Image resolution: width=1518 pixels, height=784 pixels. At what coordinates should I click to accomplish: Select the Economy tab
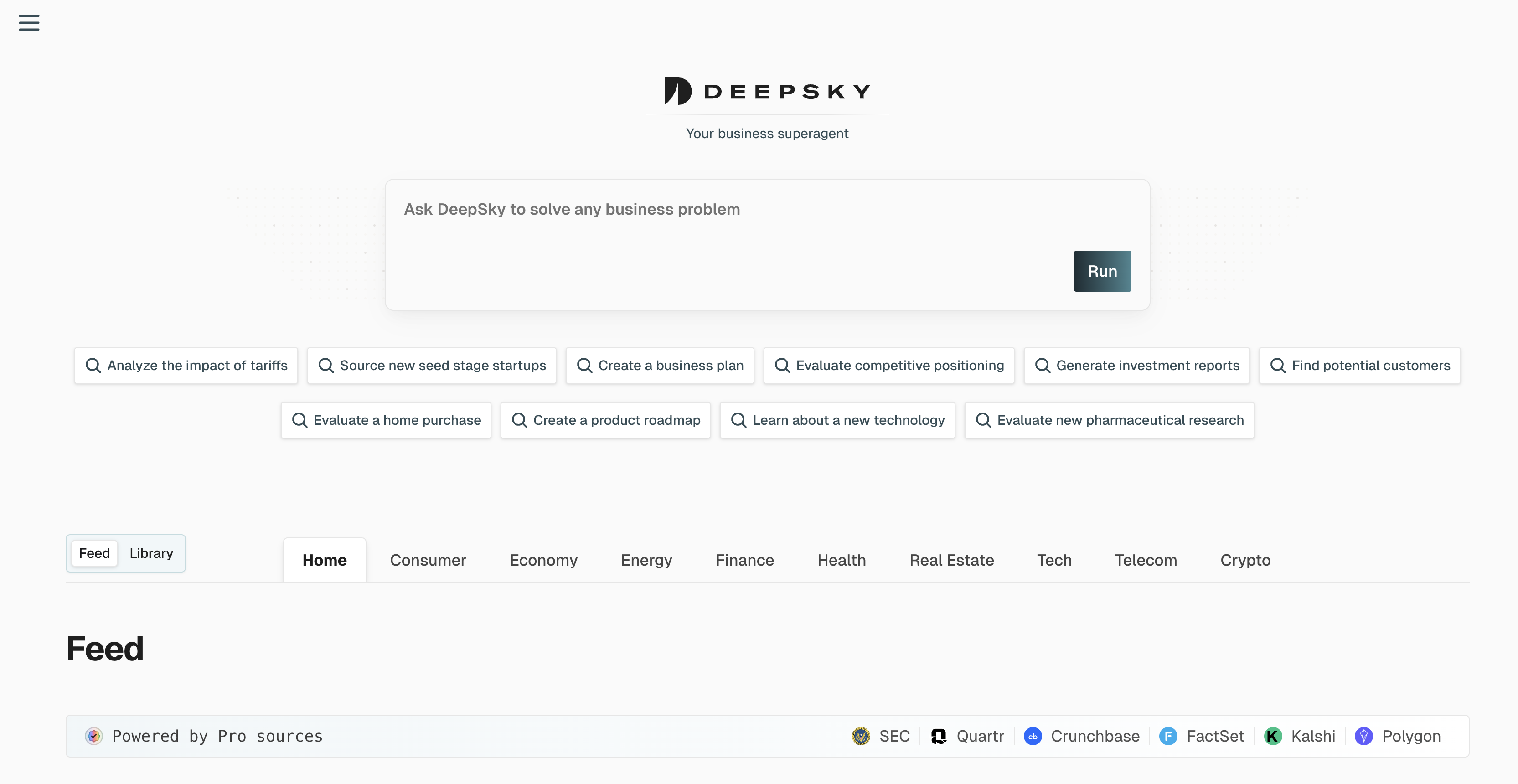[543, 560]
